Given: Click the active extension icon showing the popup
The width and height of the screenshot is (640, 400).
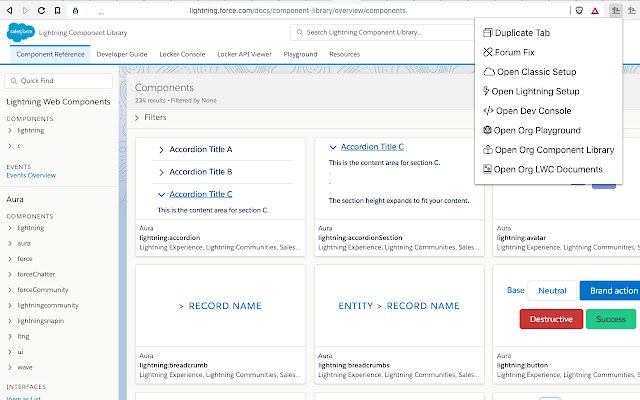Looking at the screenshot, I should click(616, 11).
